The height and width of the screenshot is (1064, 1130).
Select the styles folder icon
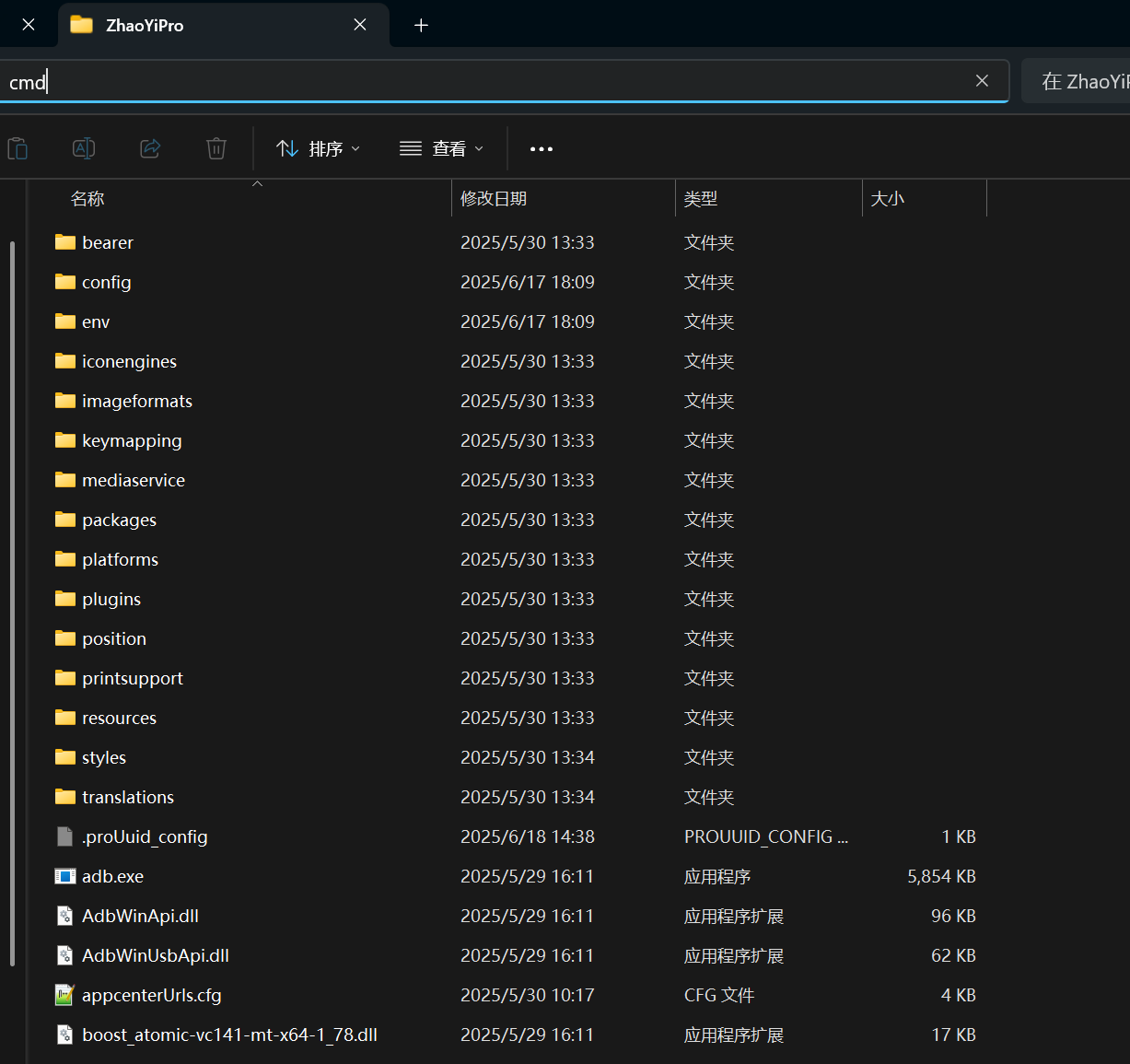tap(64, 757)
